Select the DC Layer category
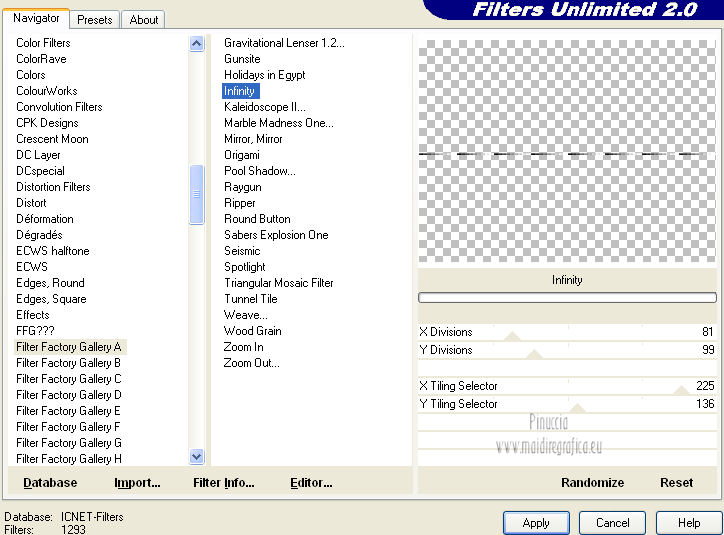The height and width of the screenshot is (535, 724). tap(38, 155)
